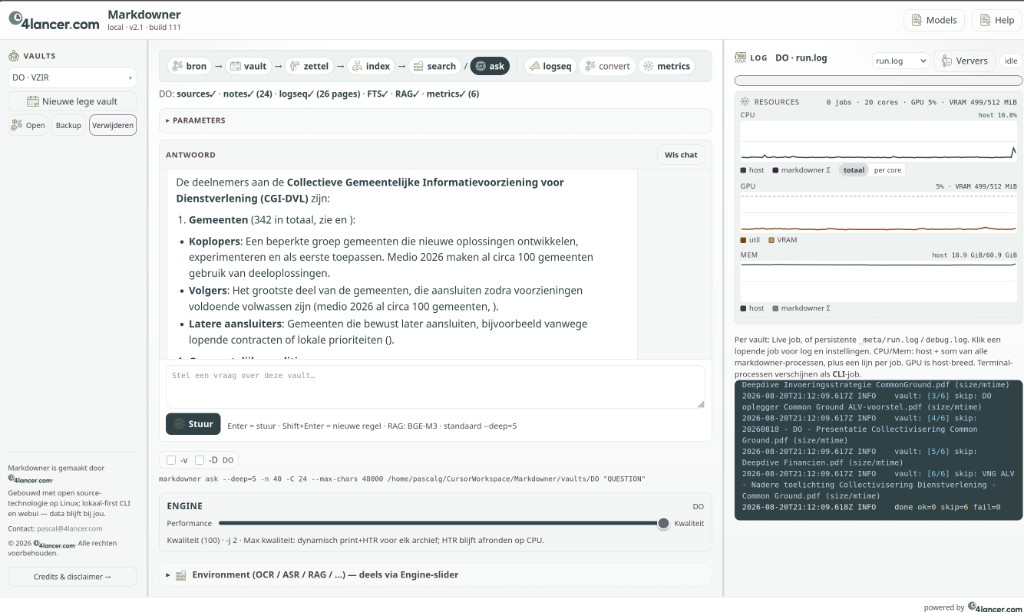The image size is (1024, 612).
Task: Click the Verwijderen button
Action: pyautogui.click(x=113, y=125)
